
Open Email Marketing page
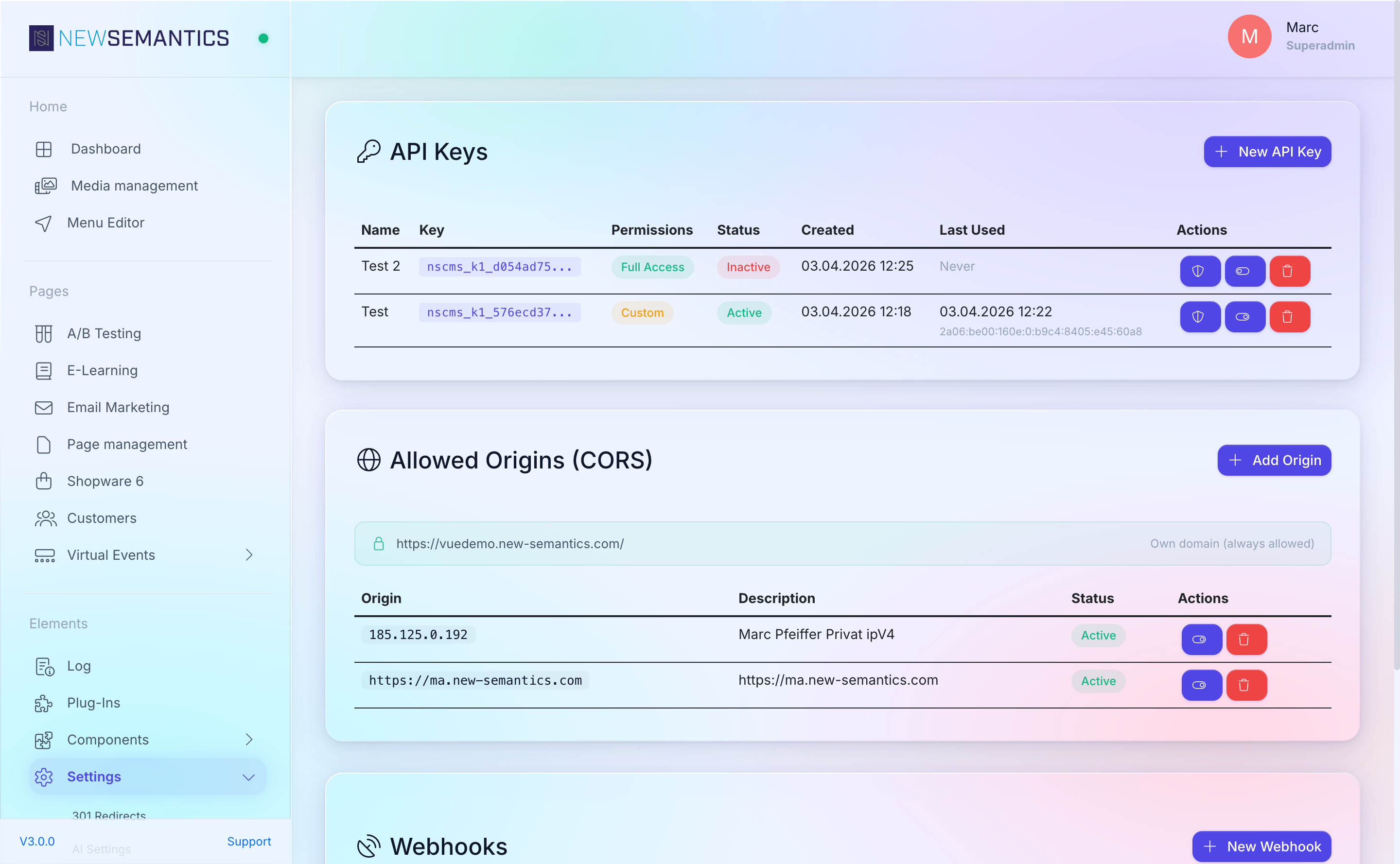(147, 407)
